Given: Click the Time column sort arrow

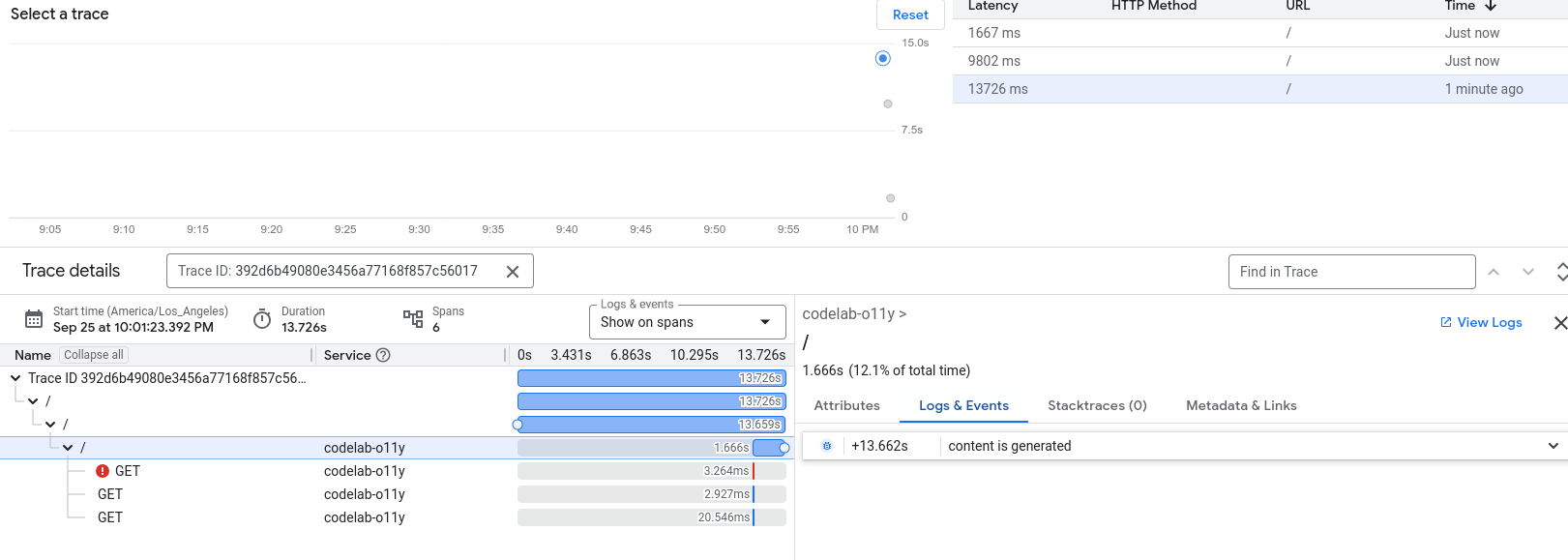Looking at the screenshot, I should [x=1491, y=6].
